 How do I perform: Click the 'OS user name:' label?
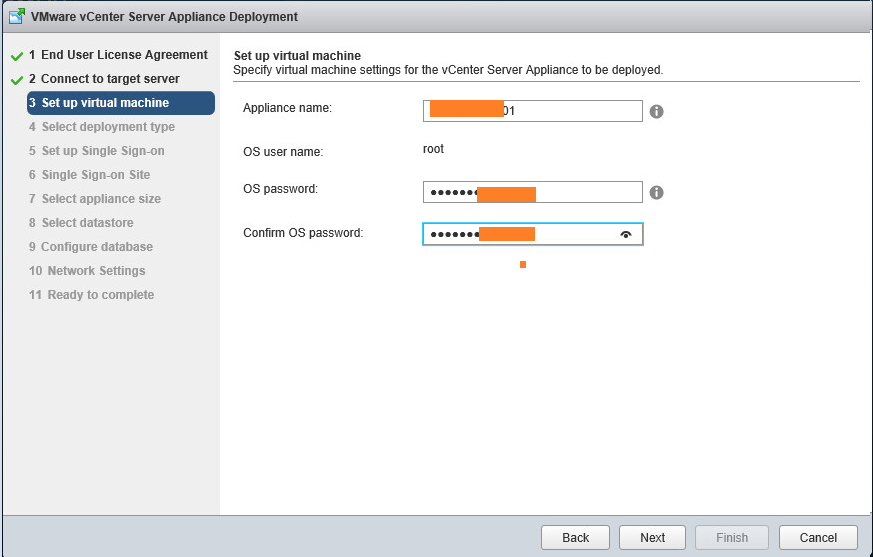pyautogui.click(x=283, y=152)
